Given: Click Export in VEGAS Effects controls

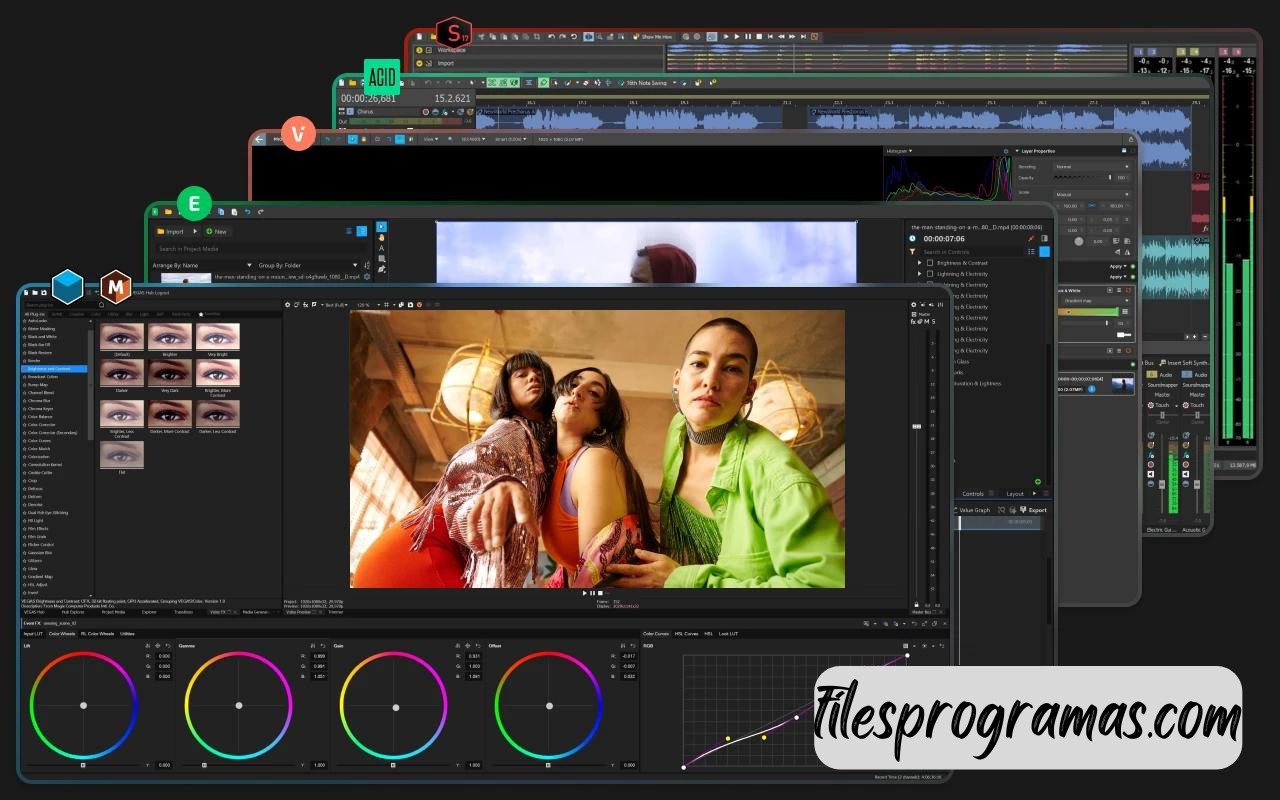Looking at the screenshot, I should click(x=1034, y=510).
